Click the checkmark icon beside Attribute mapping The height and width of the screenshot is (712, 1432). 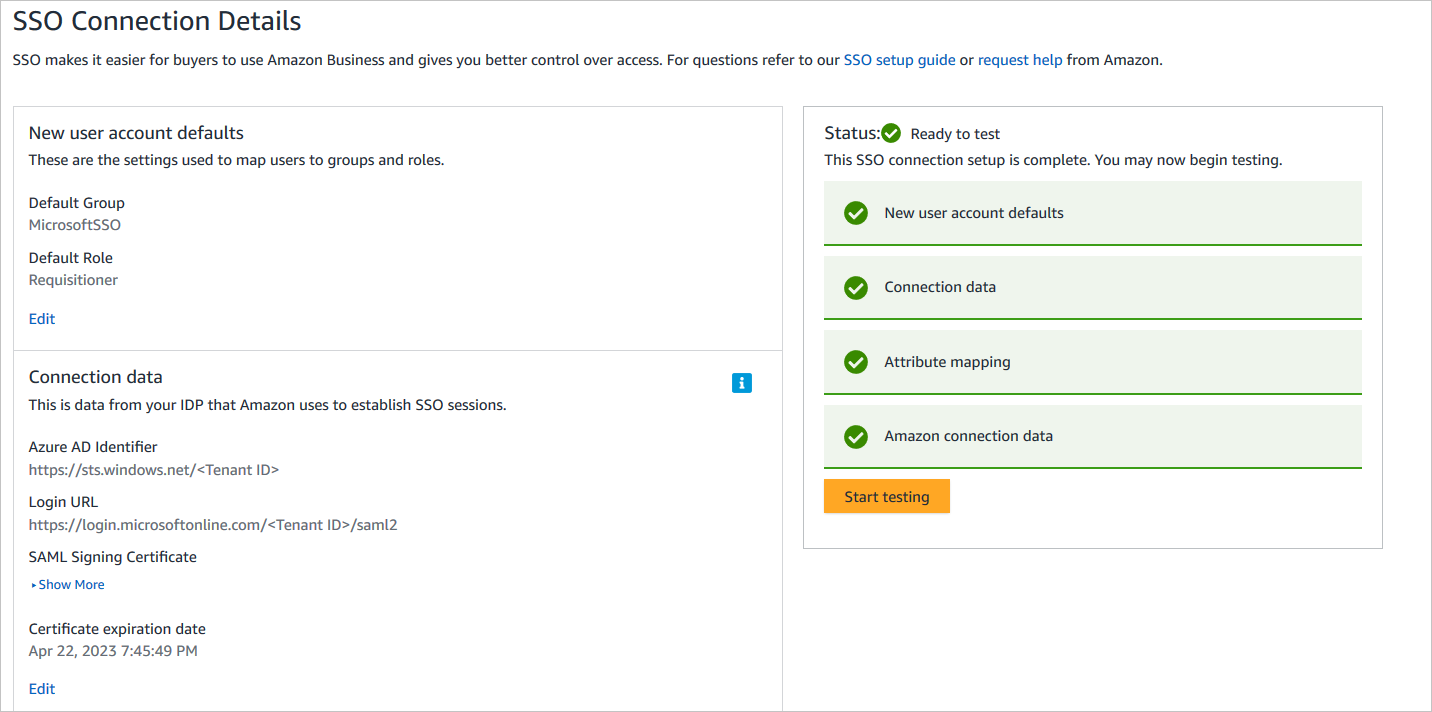856,362
